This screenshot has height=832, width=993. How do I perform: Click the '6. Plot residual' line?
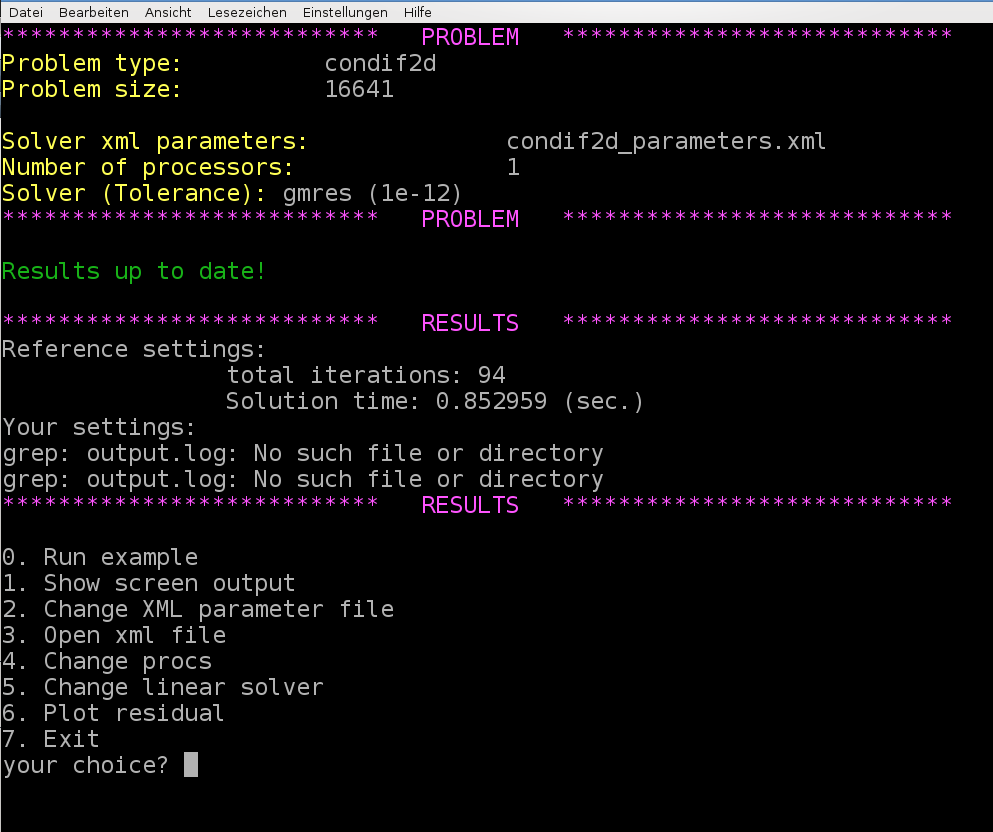pyautogui.click(x=113, y=713)
